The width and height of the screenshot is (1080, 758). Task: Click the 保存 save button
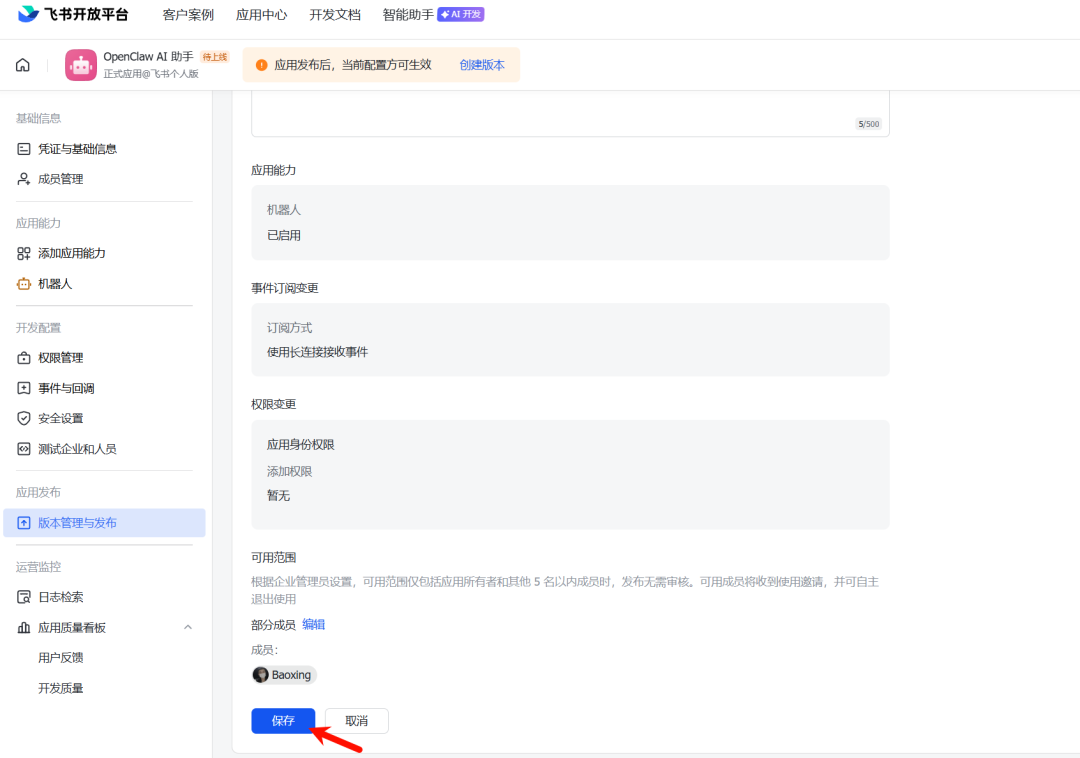click(283, 720)
